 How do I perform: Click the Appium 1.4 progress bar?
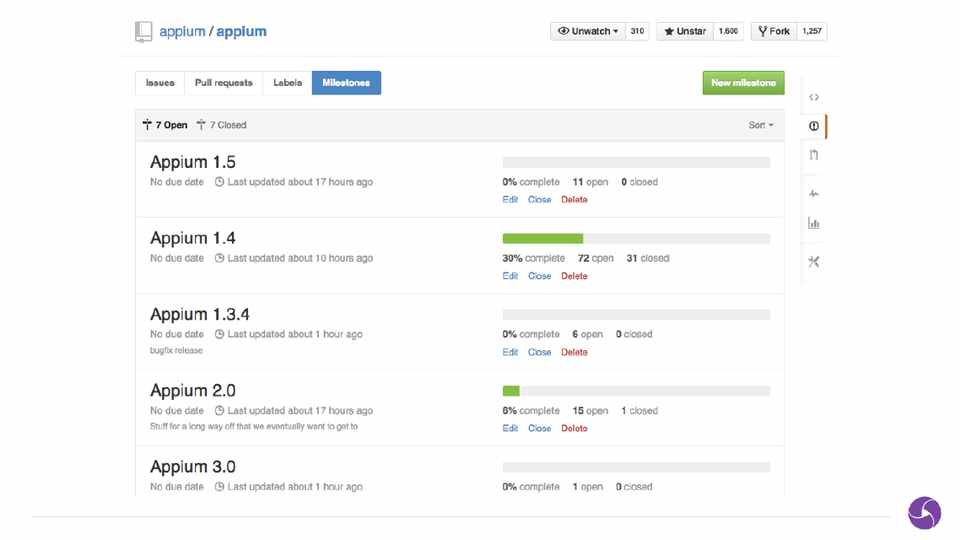click(x=636, y=239)
